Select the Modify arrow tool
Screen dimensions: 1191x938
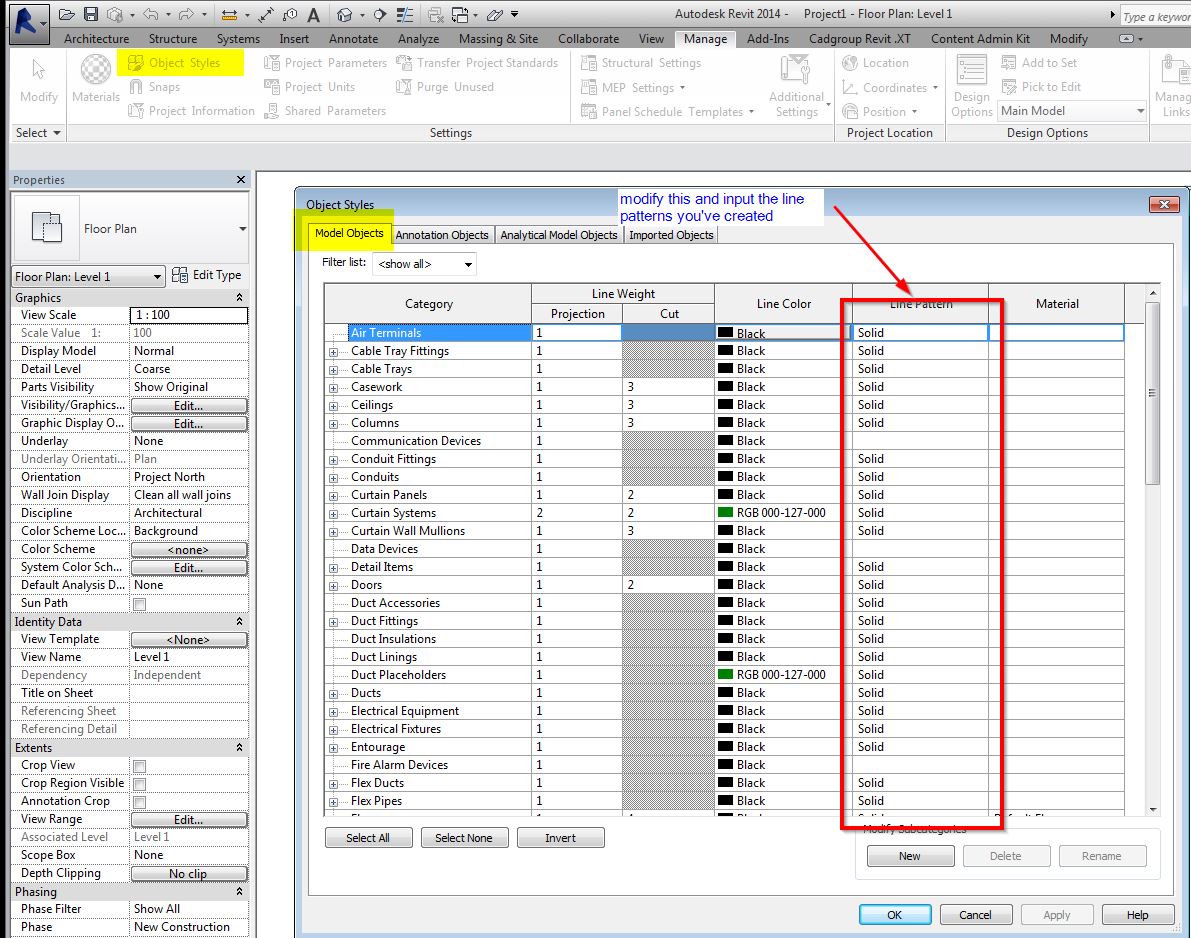[x=39, y=79]
